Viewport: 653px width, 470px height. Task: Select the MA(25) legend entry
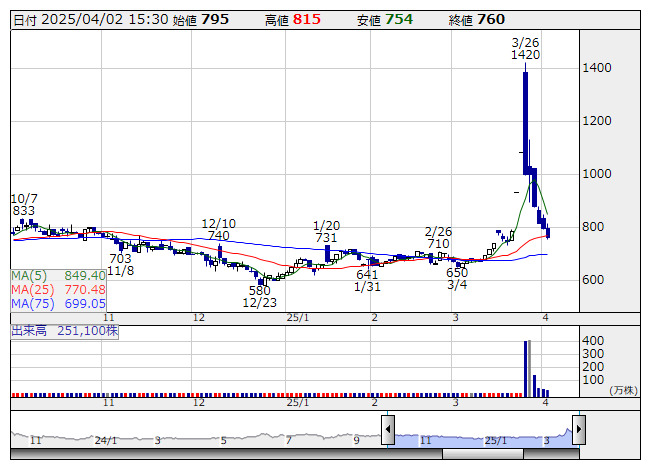click(59, 289)
